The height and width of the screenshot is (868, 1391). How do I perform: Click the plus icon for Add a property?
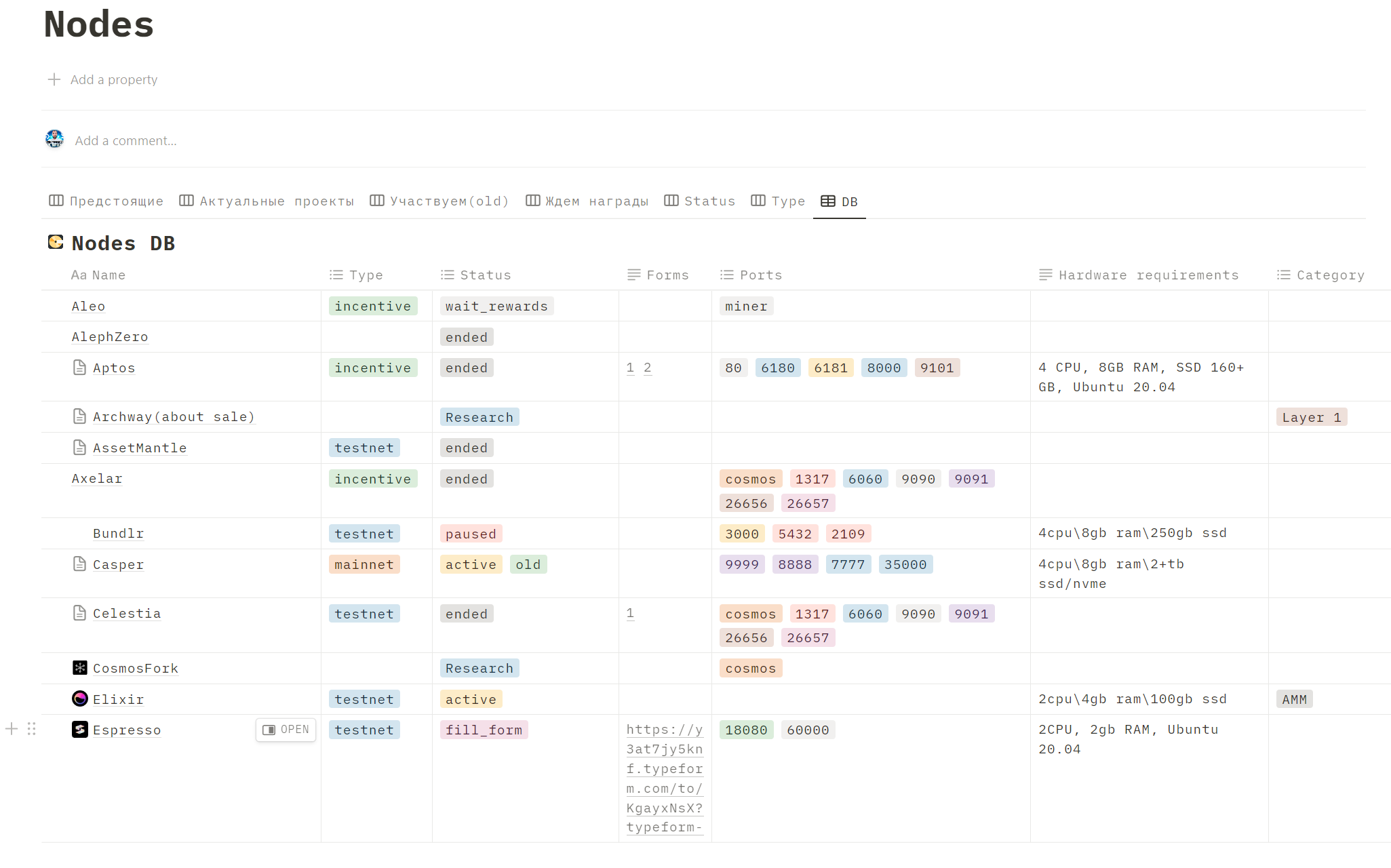click(54, 79)
